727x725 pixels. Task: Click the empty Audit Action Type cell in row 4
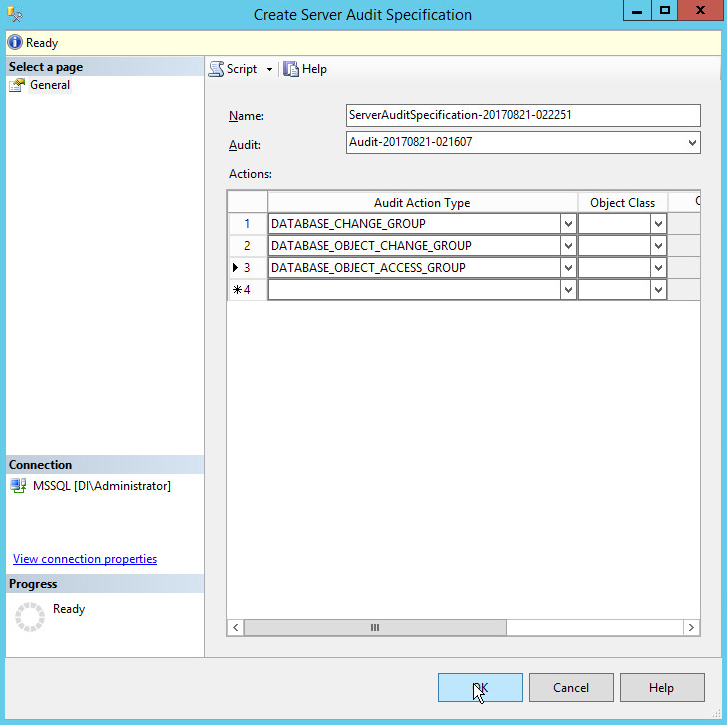point(414,290)
